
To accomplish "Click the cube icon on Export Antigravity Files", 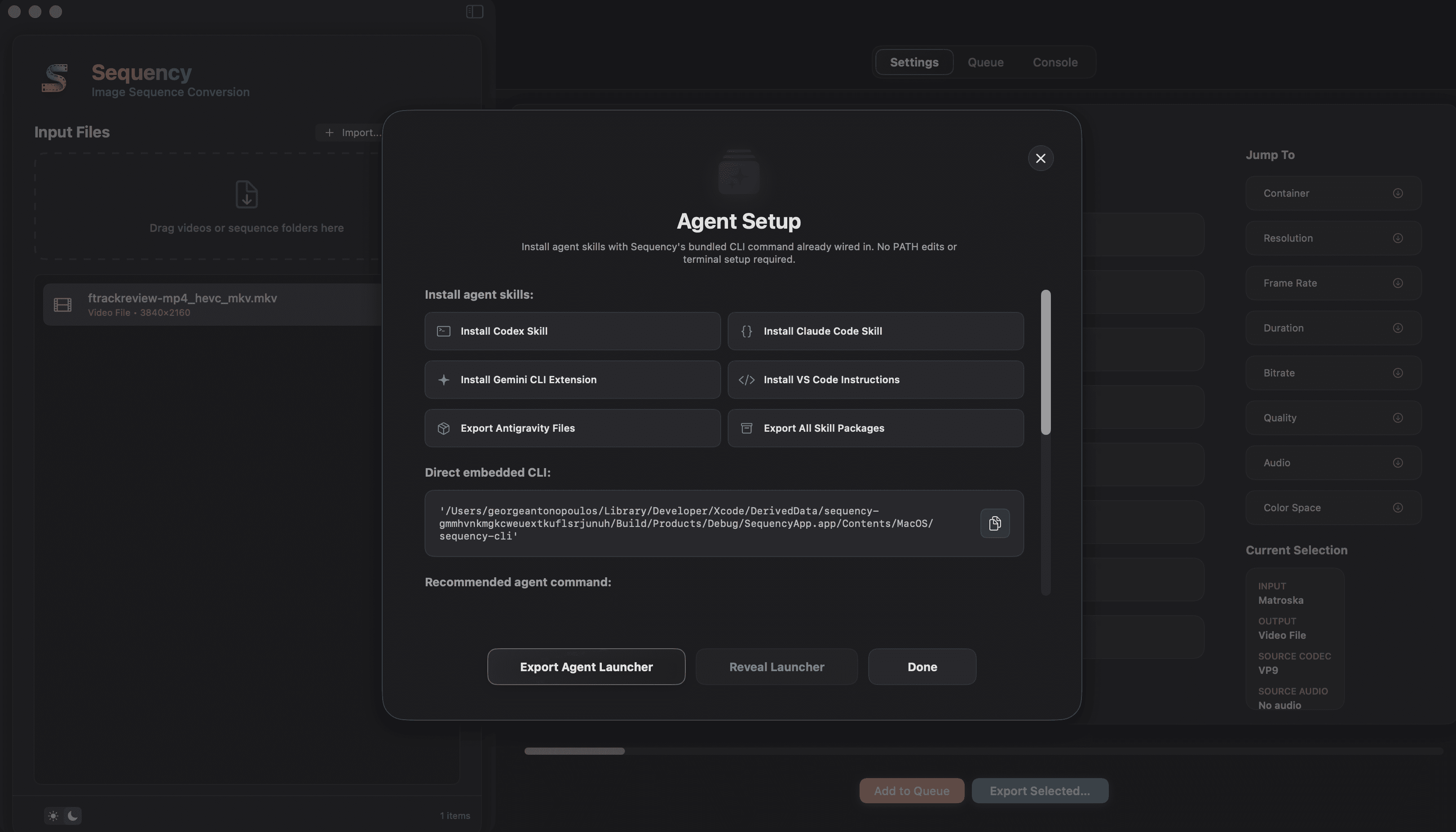I will (x=444, y=429).
